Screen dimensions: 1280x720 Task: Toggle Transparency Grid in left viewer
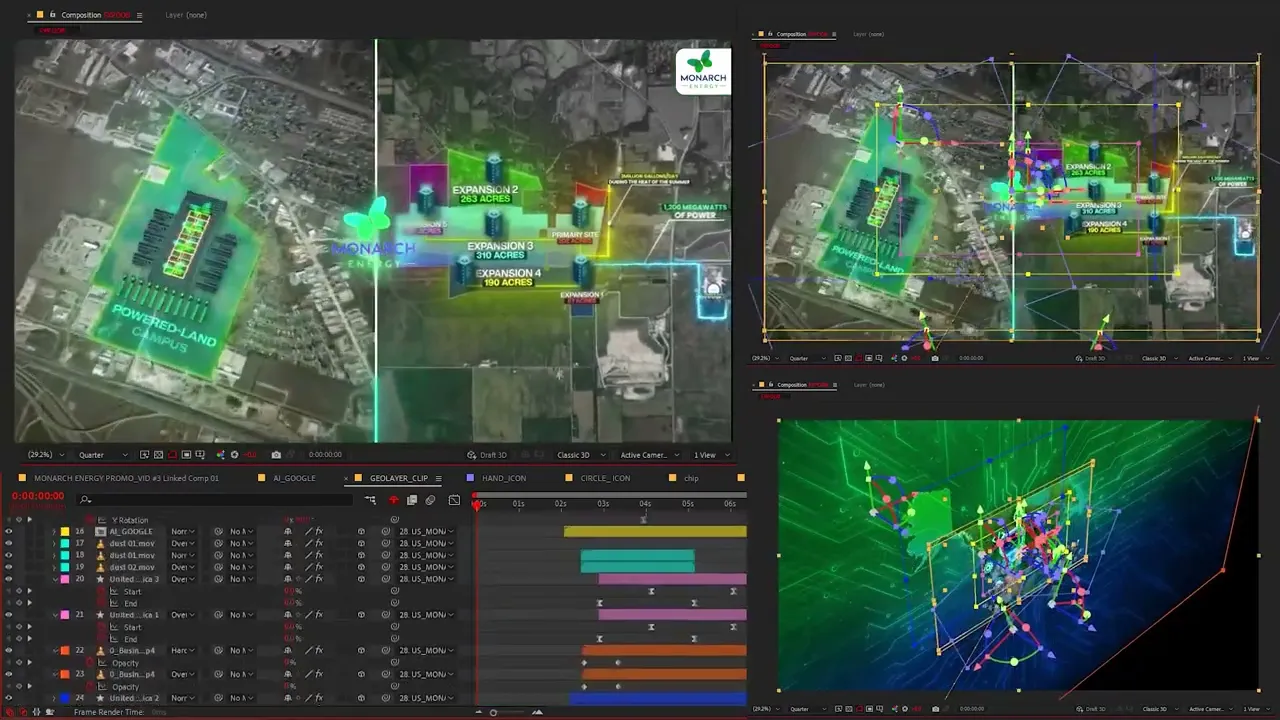[x=158, y=455]
